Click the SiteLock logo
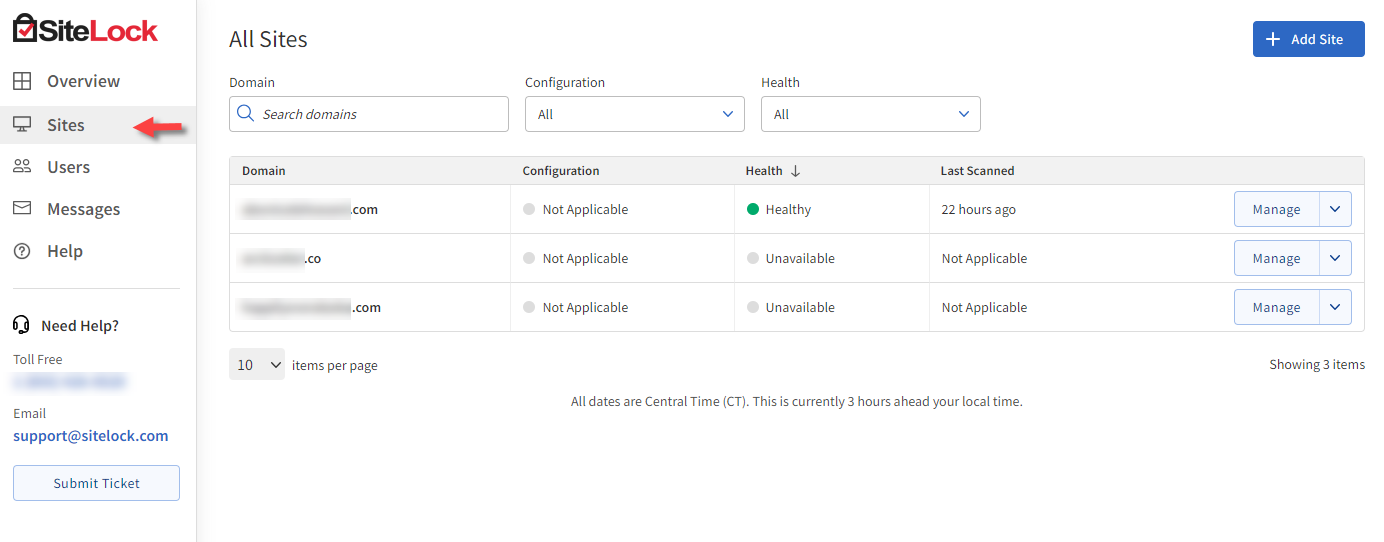Screen dimensions: 1384x542 (85, 30)
